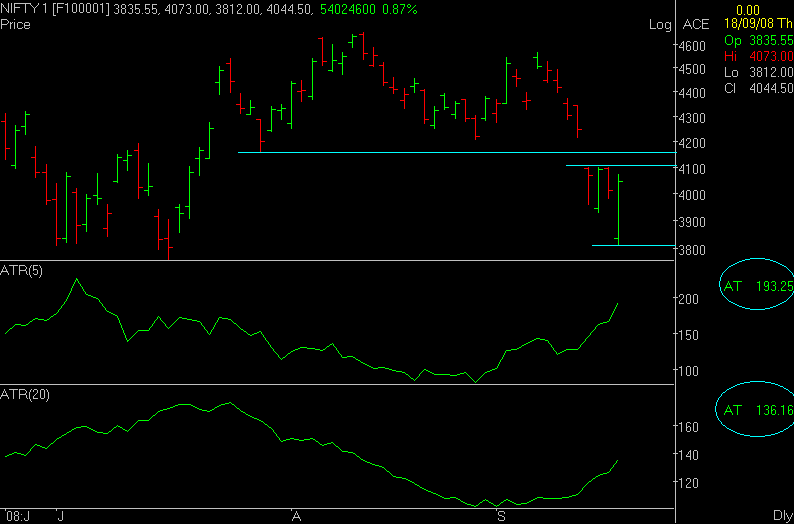Click the Hi 4073.00 high value
This screenshot has width=794, height=524.
pos(759,56)
